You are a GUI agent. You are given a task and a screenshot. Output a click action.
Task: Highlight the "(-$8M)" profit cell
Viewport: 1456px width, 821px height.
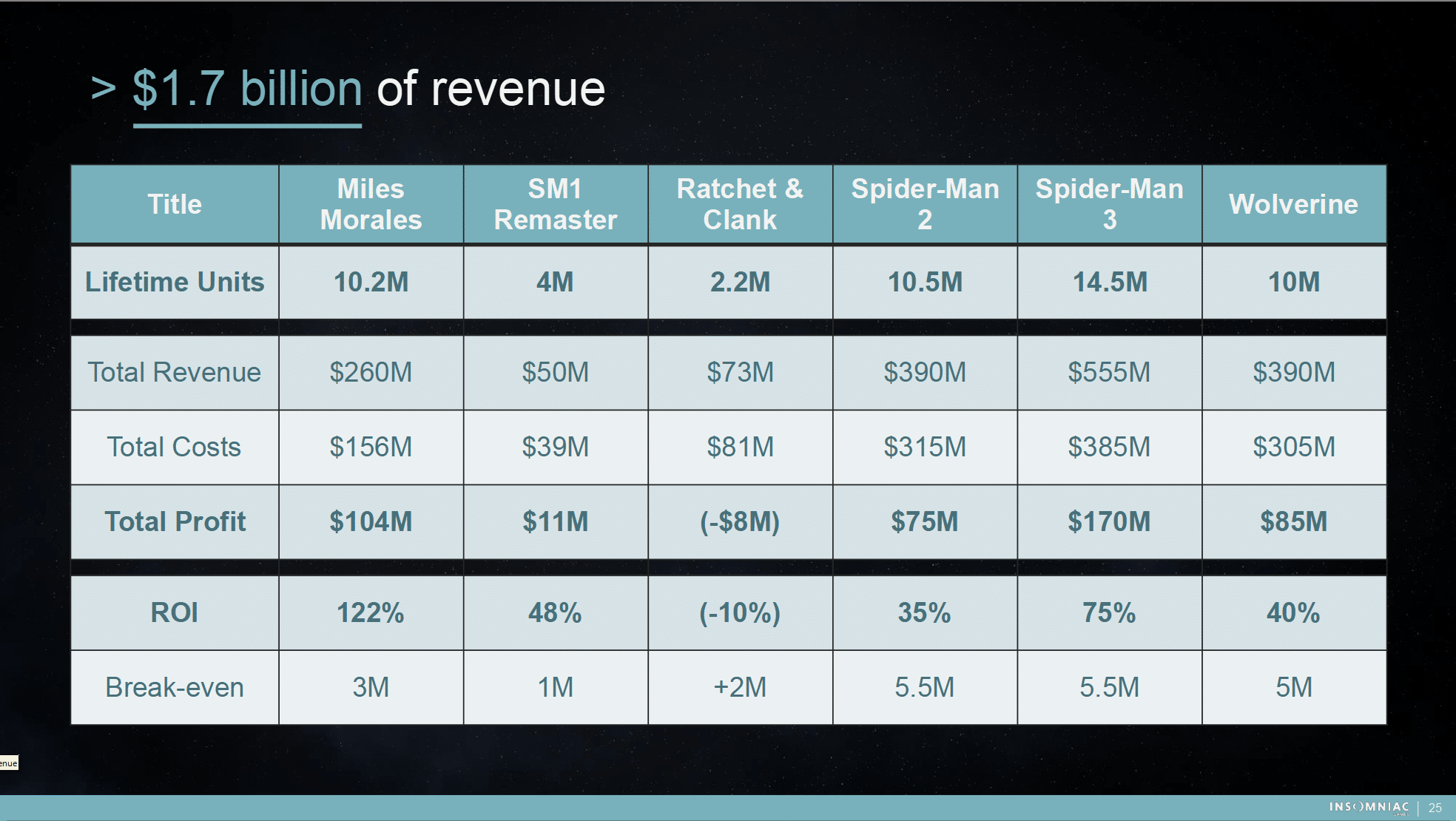click(740, 521)
